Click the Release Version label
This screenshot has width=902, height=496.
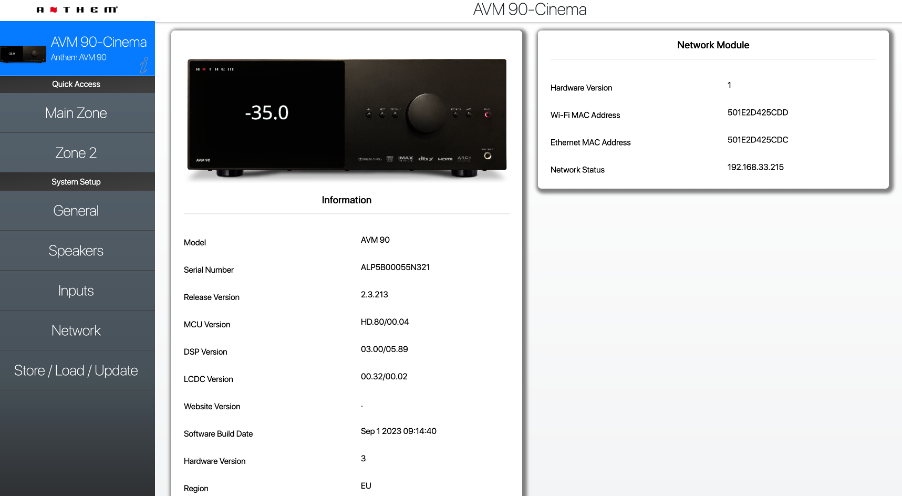[x=211, y=297]
